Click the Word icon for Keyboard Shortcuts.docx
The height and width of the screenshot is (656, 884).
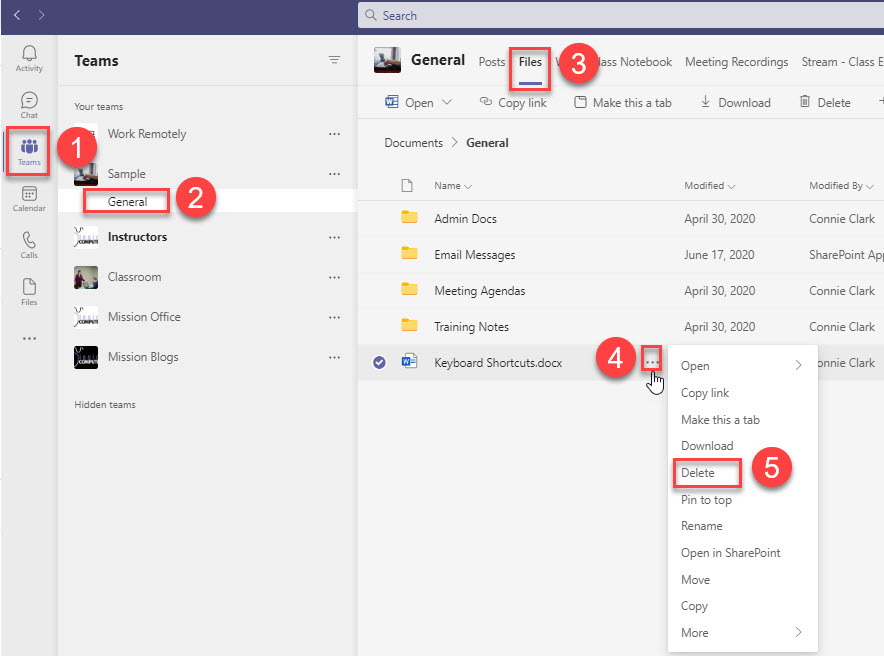click(409, 361)
